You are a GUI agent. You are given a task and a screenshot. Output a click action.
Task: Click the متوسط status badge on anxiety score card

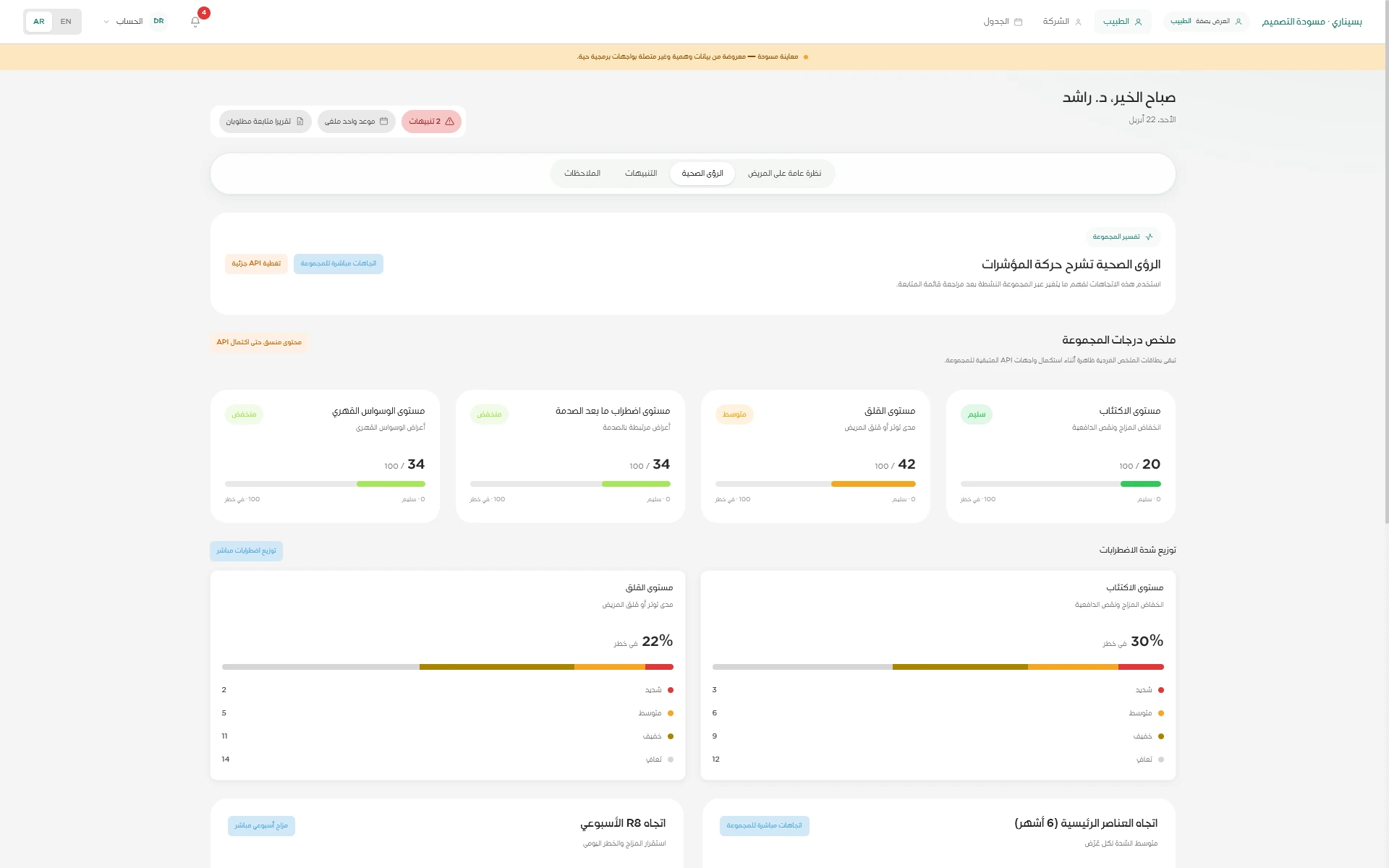click(734, 414)
